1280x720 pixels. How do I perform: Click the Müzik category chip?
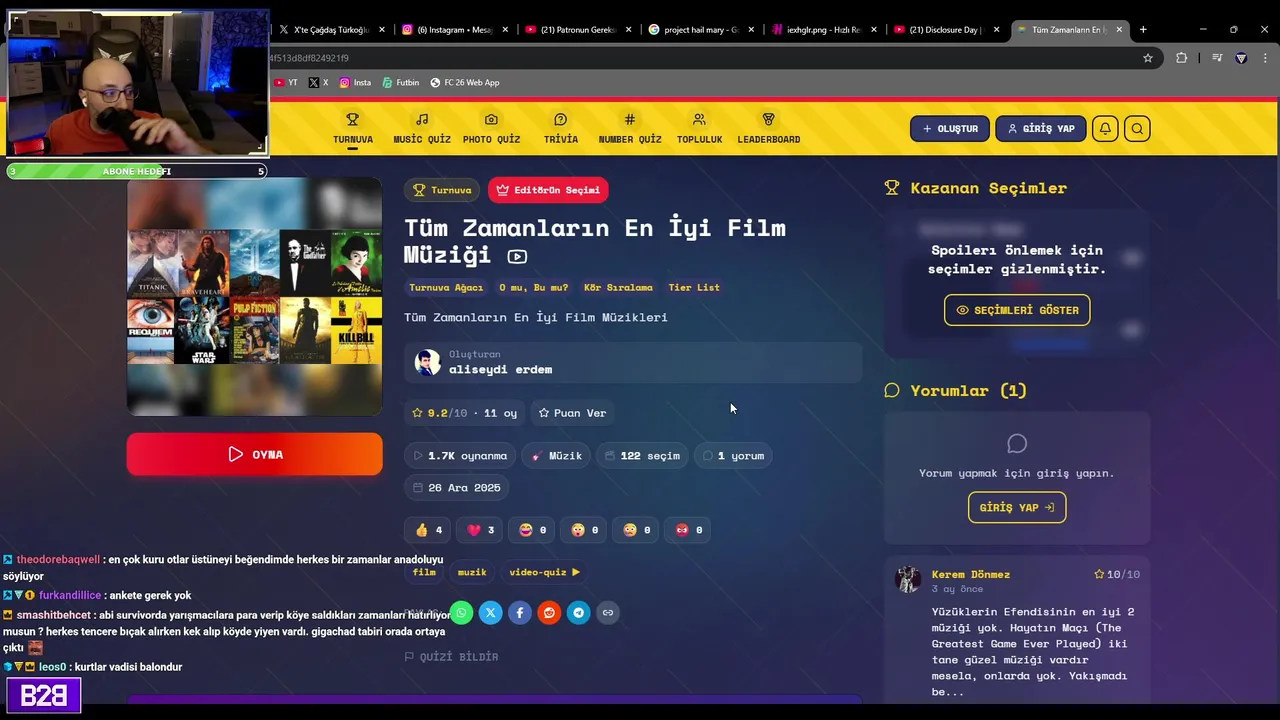point(556,456)
